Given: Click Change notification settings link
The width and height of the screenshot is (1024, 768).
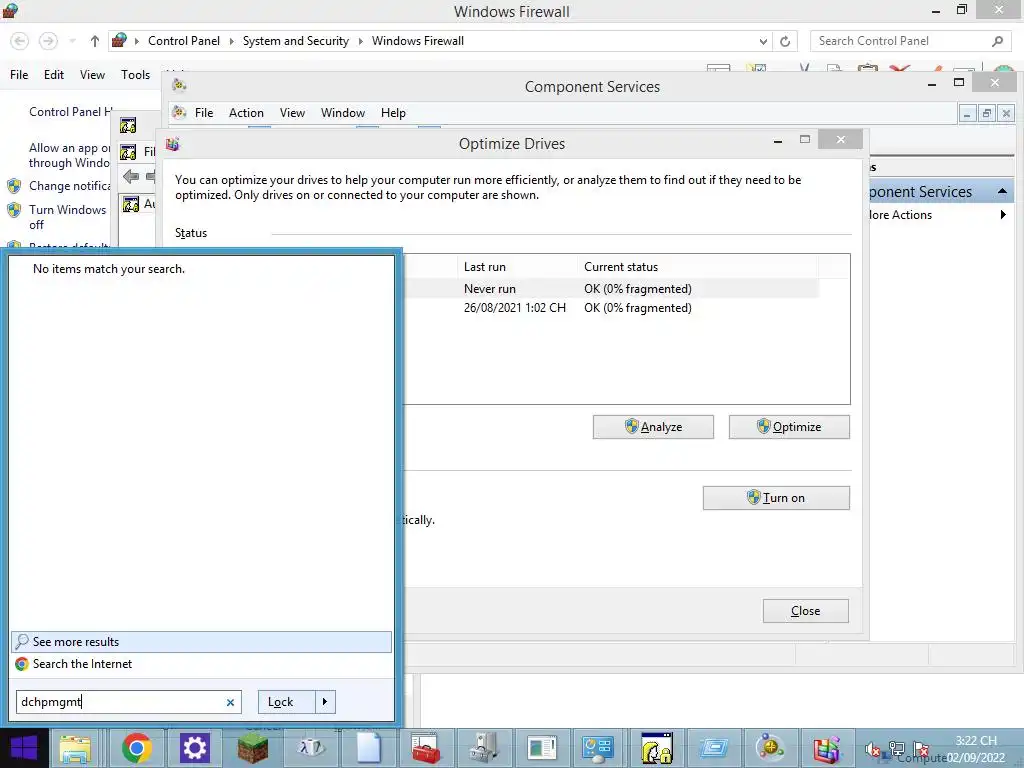Looking at the screenshot, I should tap(70, 186).
